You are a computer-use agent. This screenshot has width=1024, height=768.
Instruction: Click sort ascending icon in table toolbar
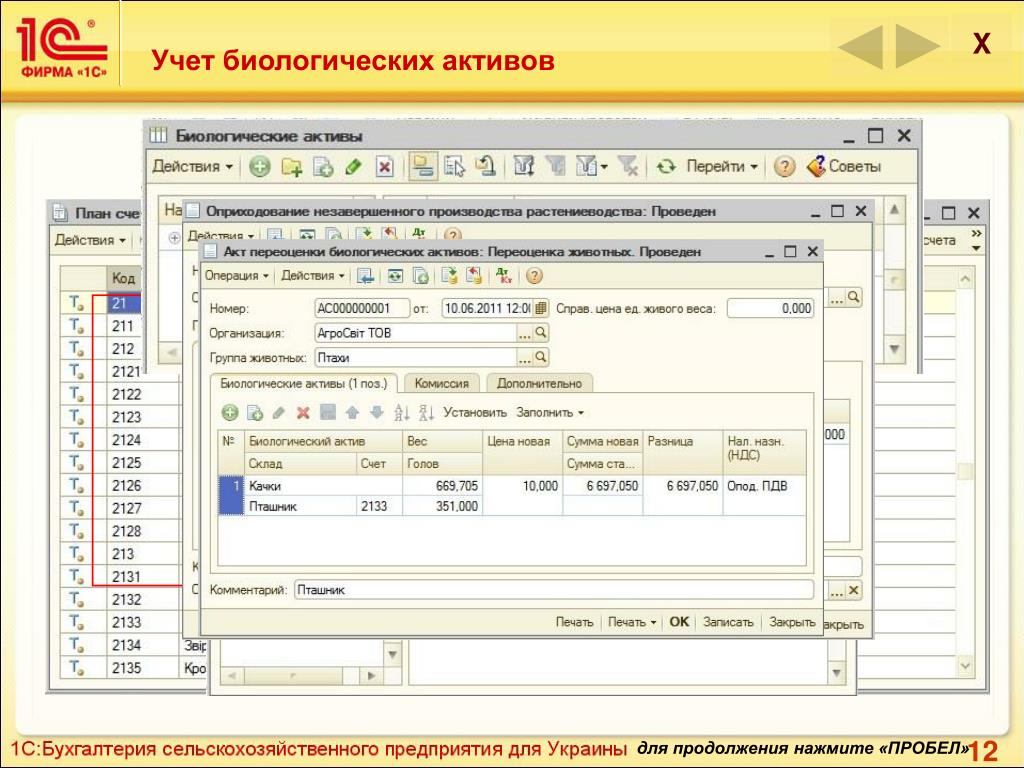[402, 413]
